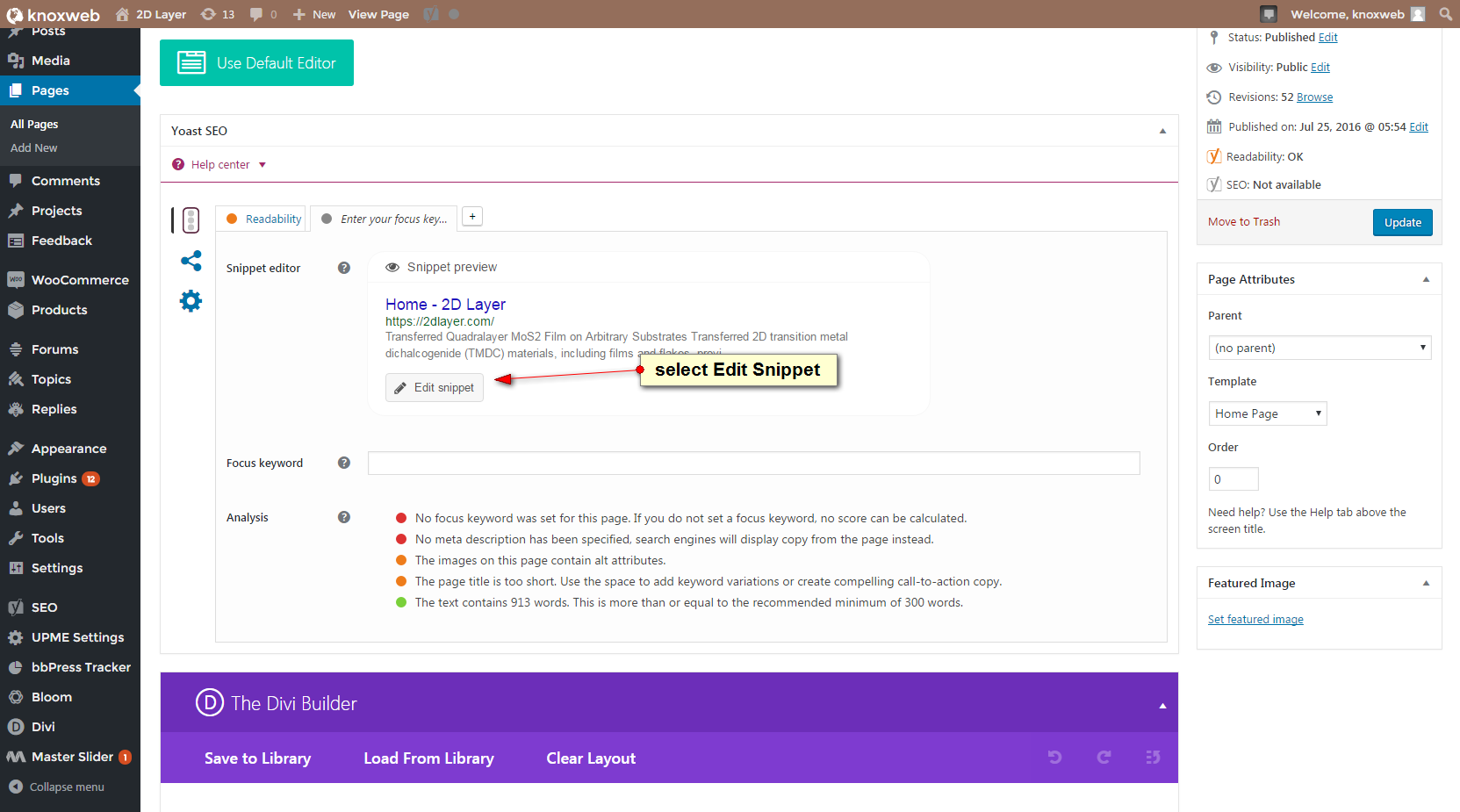
Task: Click the Snippet editor help question mark
Action: pos(344,268)
